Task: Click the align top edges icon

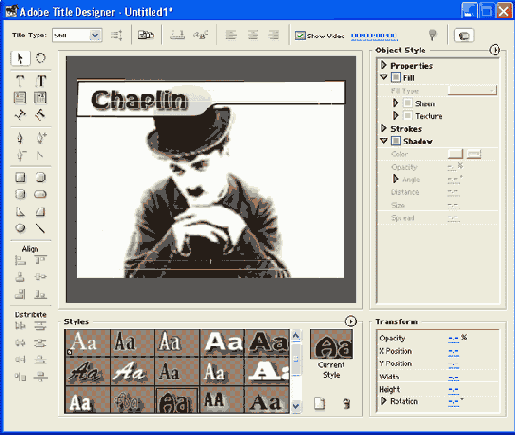Action: click(41, 260)
